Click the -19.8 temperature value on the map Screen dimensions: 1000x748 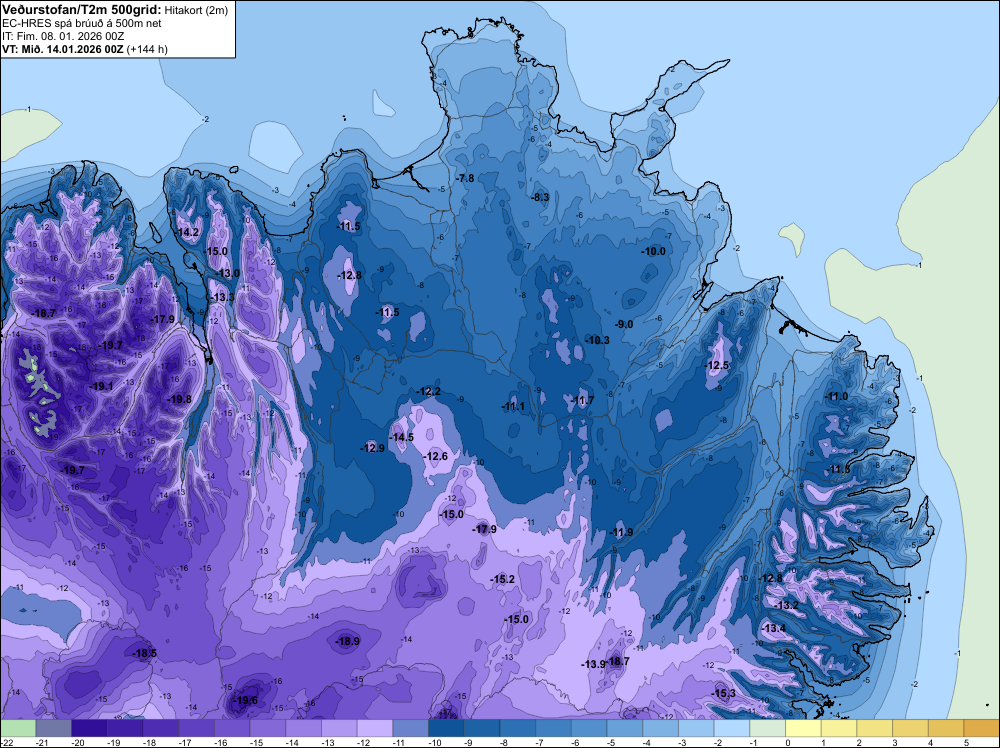[x=179, y=399]
